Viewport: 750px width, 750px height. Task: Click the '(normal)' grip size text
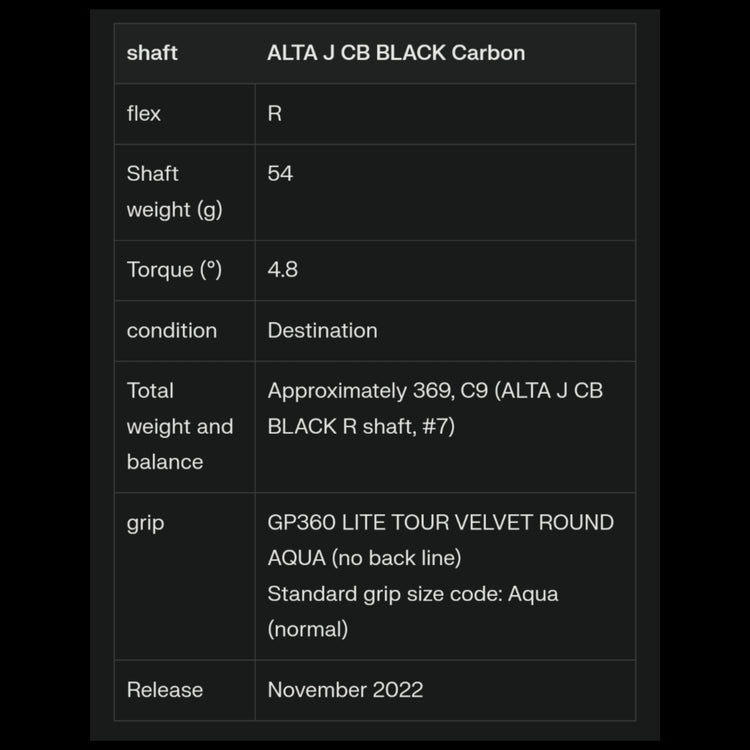tap(307, 629)
